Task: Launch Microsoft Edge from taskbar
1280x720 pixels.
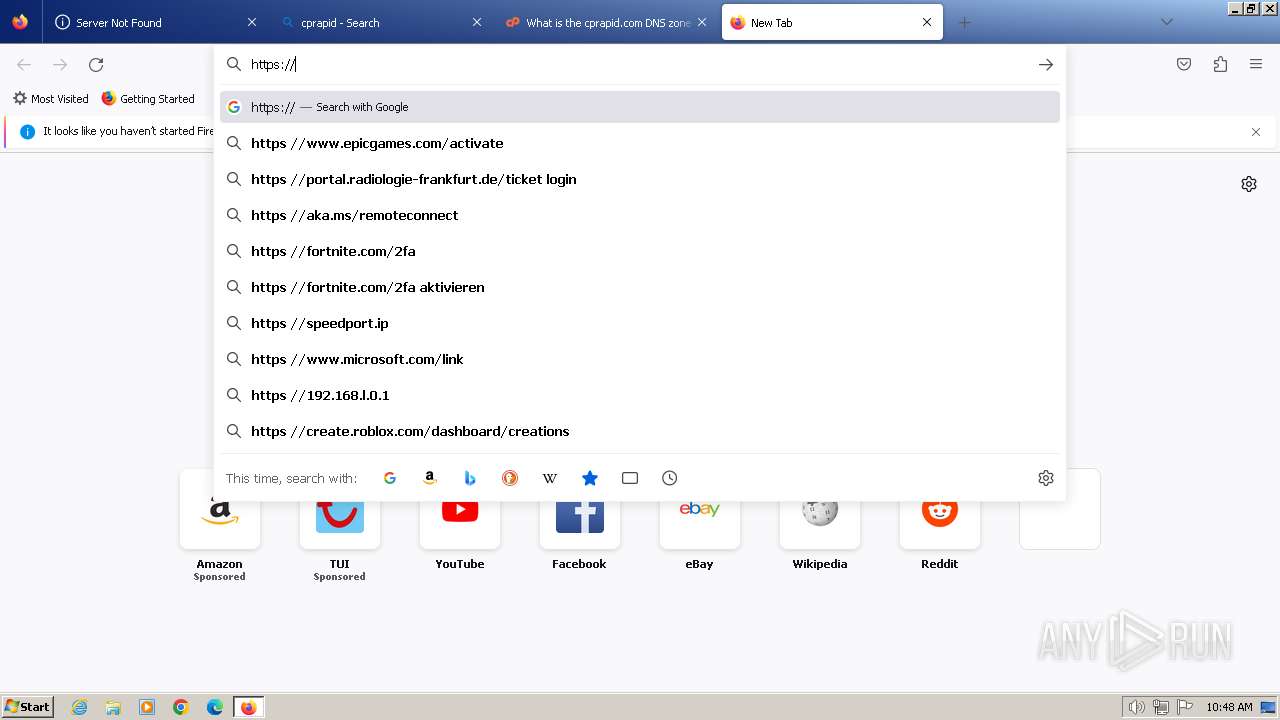Action: pyautogui.click(x=215, y=707)
